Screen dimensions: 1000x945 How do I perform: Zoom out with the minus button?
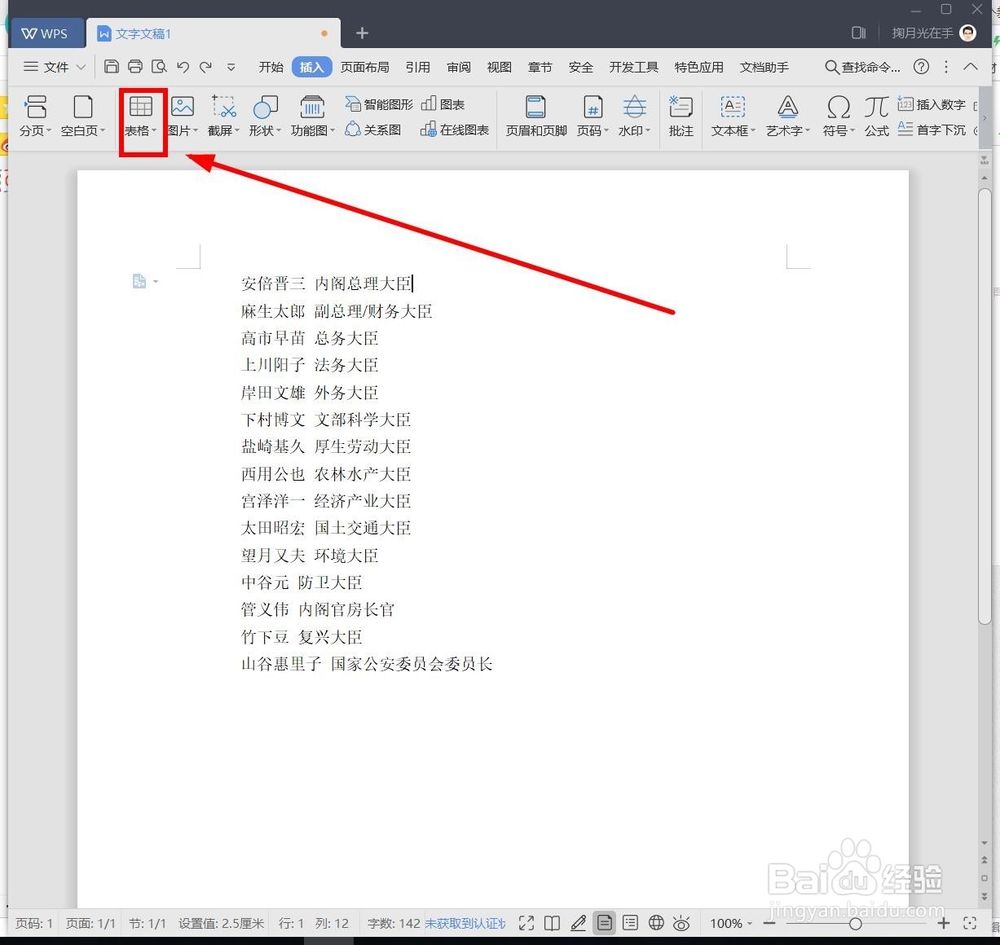(x=769, y=923)
